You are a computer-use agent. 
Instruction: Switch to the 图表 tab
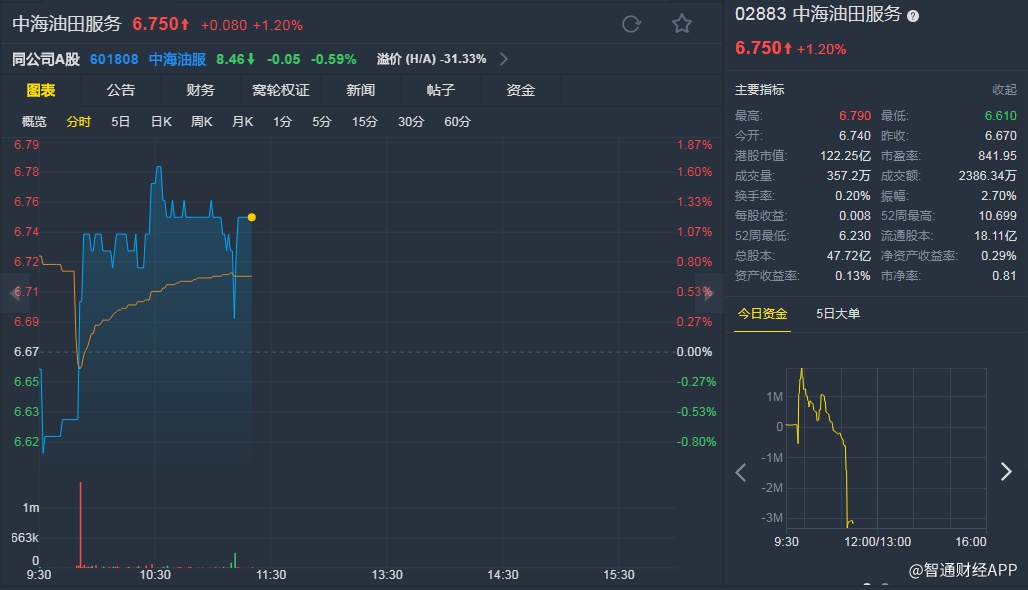coord(41,90)
